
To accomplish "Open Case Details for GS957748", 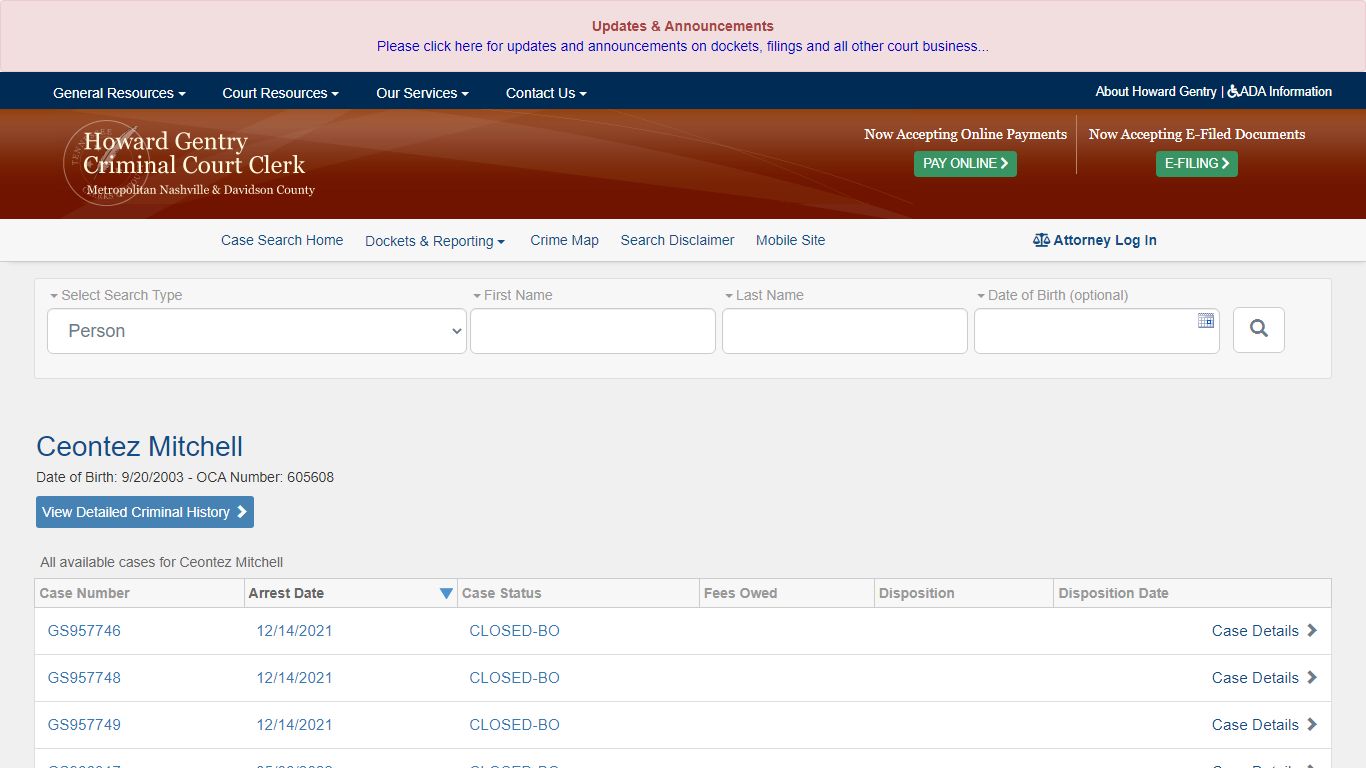I will [1264, 678].
